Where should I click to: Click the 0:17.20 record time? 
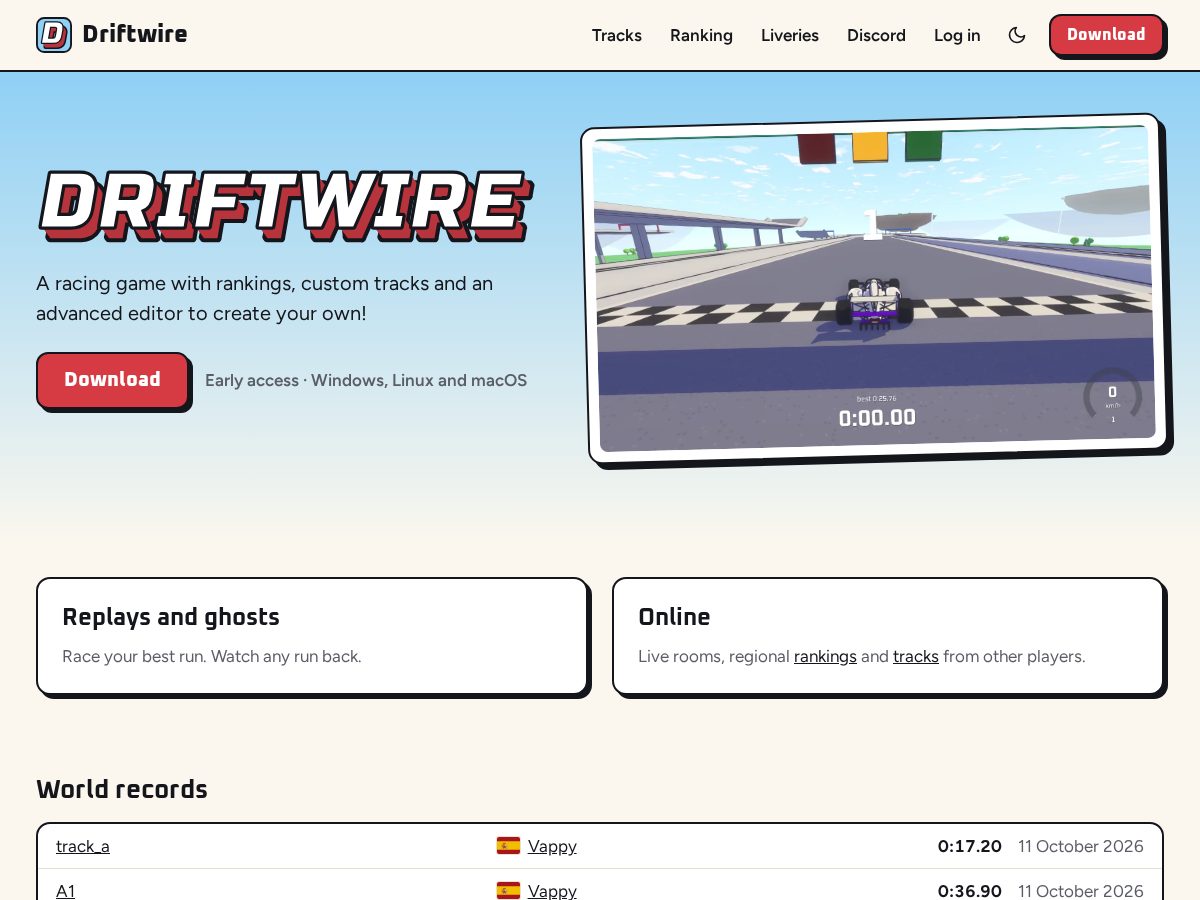pyautogui.click(x=969, y=846)
